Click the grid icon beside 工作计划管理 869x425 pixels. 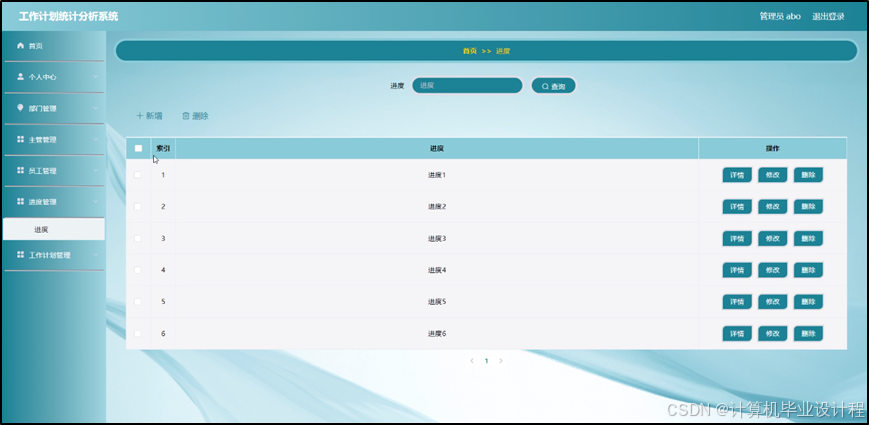[21, 254]
